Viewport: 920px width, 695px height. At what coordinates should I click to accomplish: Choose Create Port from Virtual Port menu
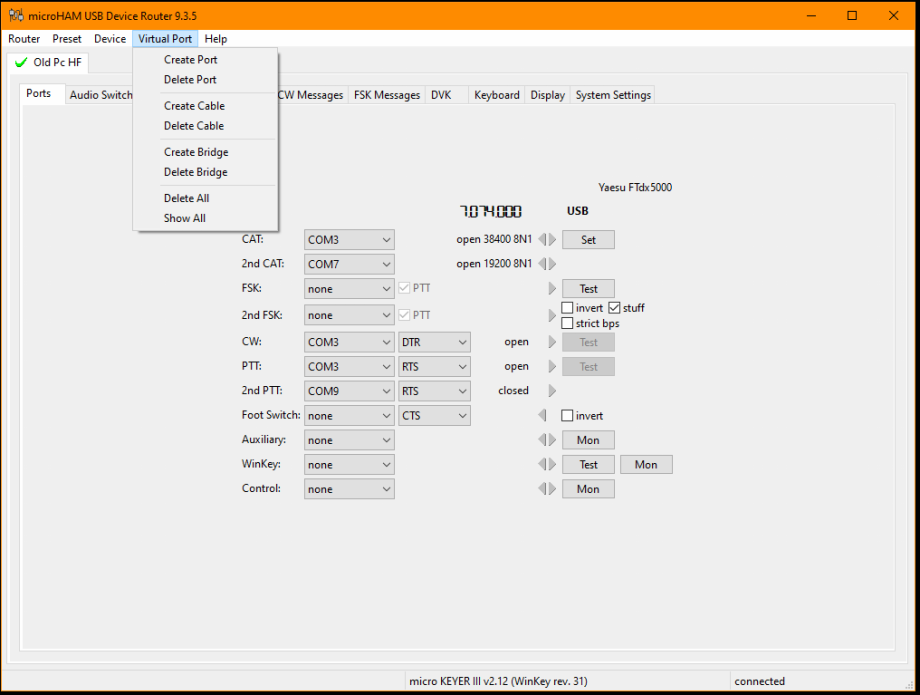tap(190, 60)
